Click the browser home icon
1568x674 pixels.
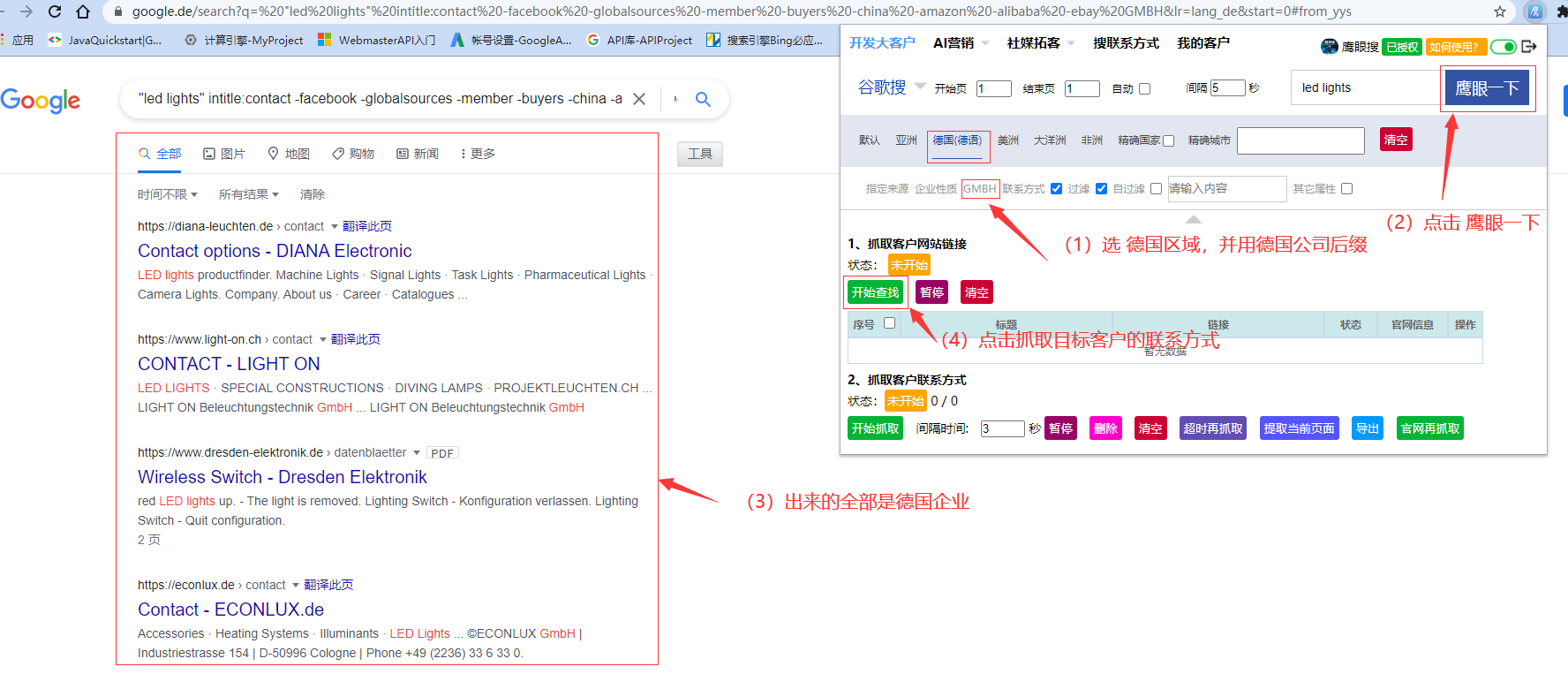click(83, 11)
